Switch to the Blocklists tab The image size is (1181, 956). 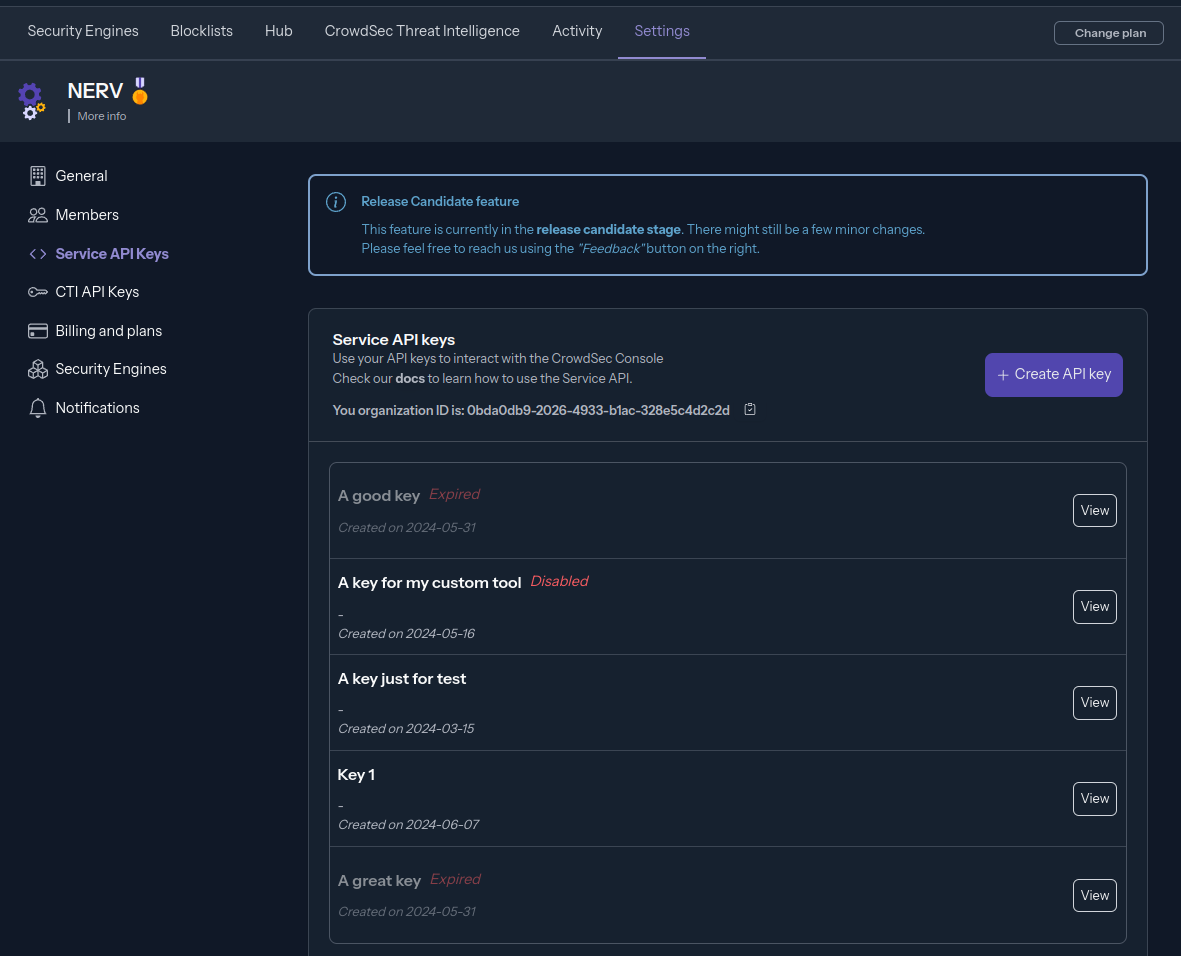click(201, 31)
